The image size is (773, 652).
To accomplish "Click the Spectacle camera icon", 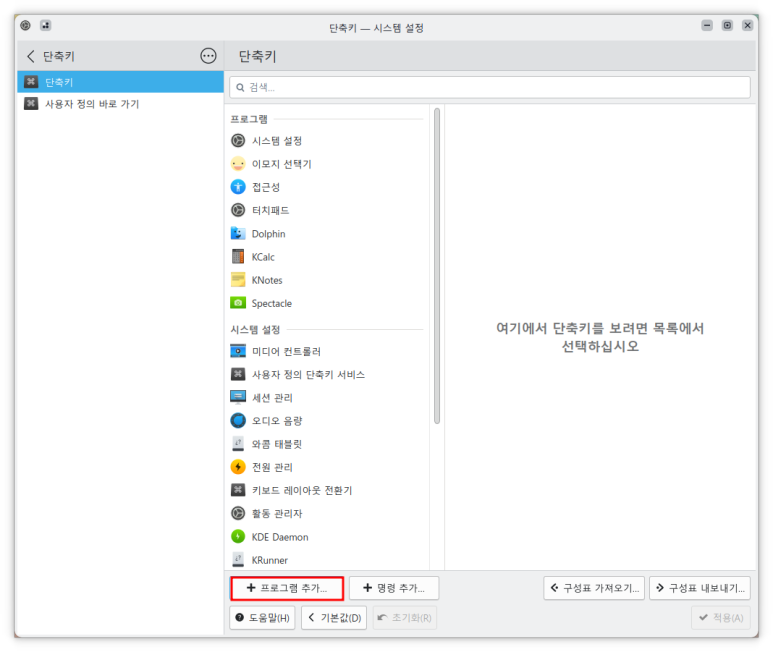I will (238, 303).
